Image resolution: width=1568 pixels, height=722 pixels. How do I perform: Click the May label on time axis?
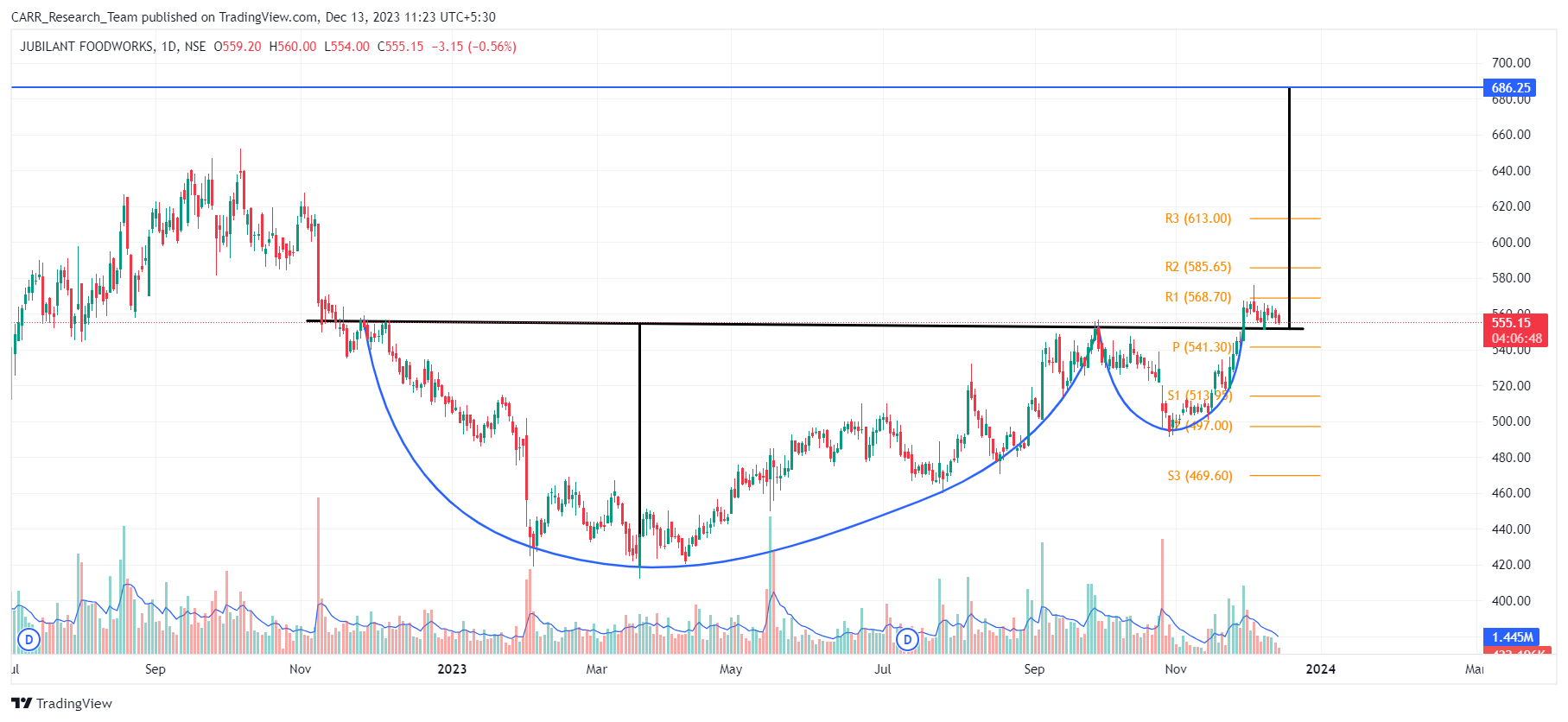click(x=731, y=669)
